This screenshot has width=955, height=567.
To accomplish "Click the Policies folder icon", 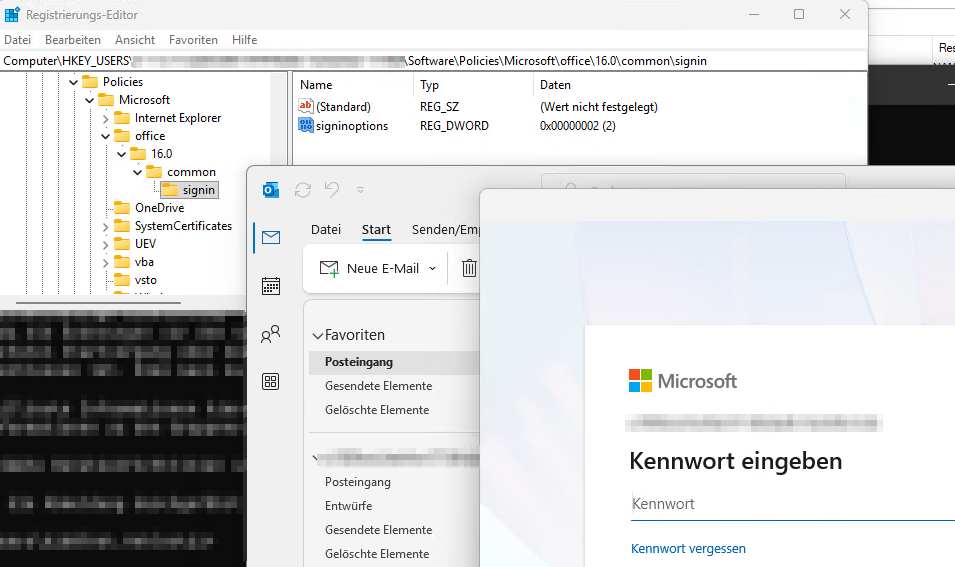I will coord(90,82).
